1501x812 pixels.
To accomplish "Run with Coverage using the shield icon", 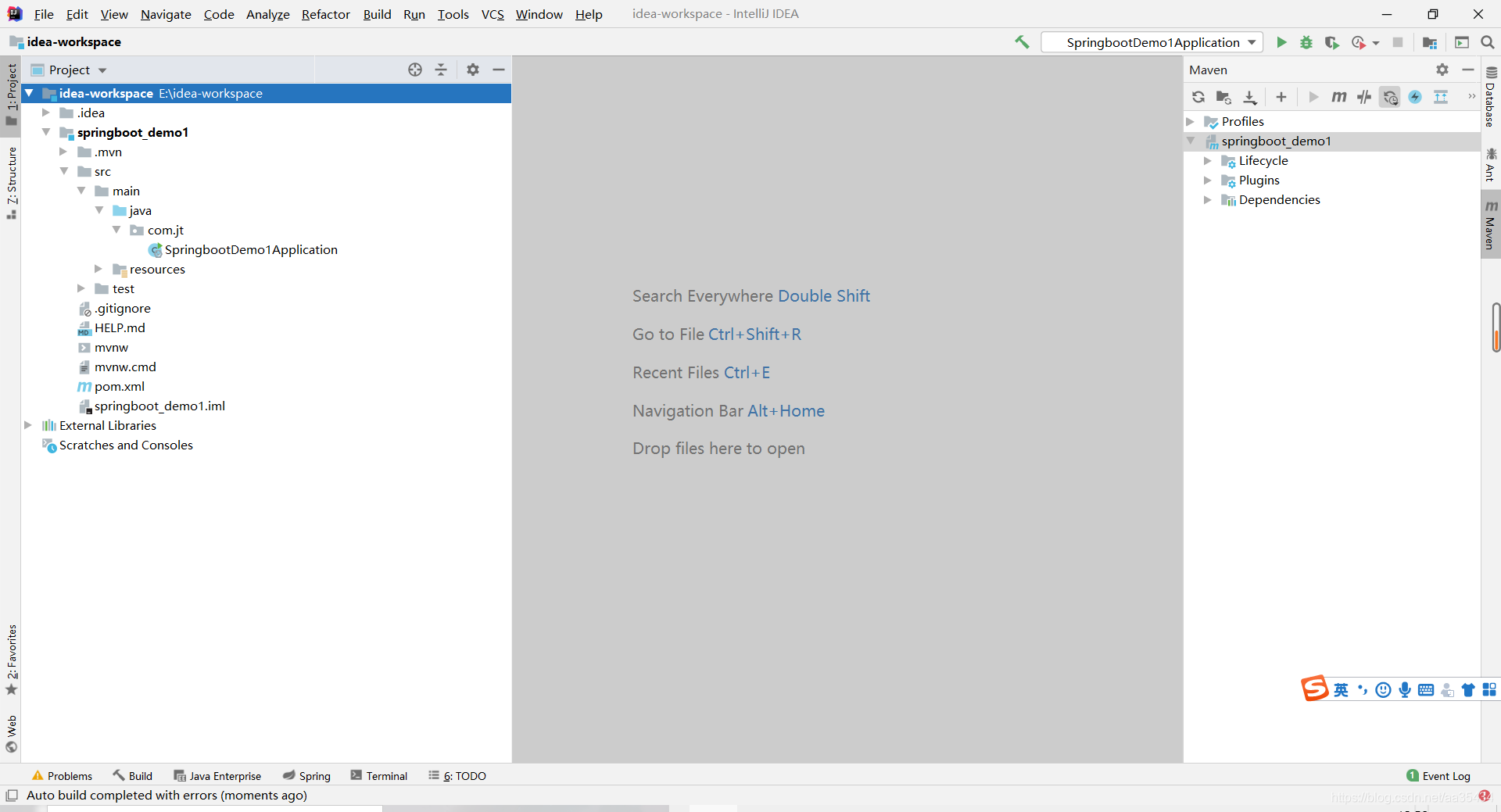I will tap(1331, 42).
